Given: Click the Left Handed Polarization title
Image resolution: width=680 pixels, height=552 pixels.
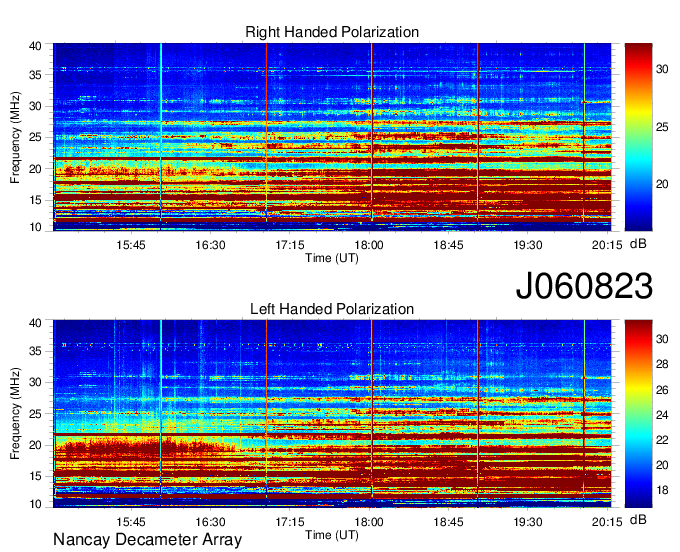Looking at the screenshot, I should coord(332,309).
